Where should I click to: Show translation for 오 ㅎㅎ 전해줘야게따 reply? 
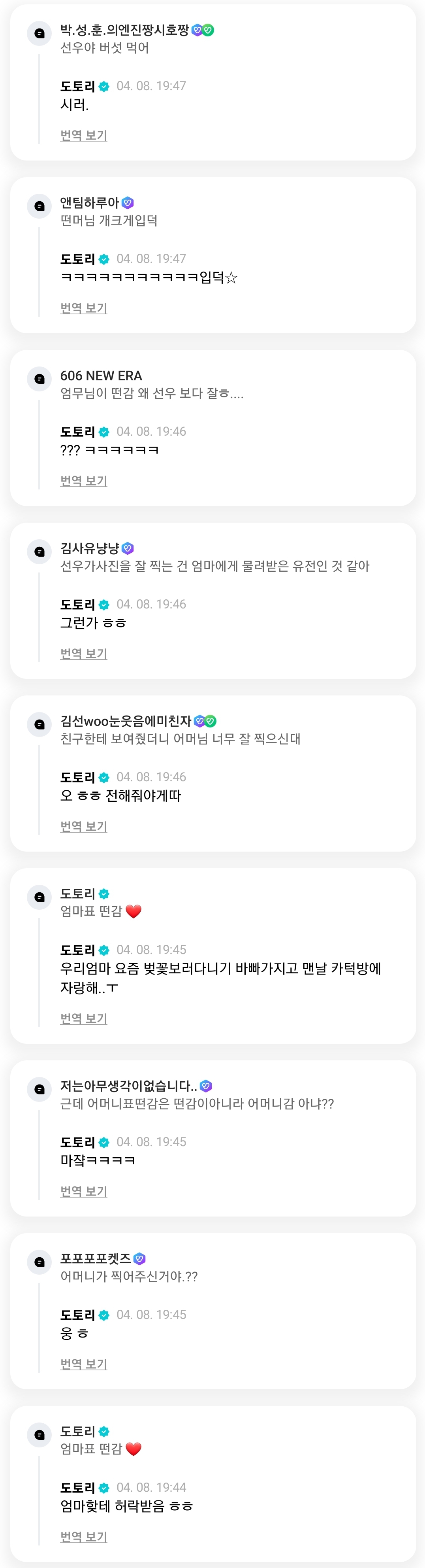click(83, 827)
